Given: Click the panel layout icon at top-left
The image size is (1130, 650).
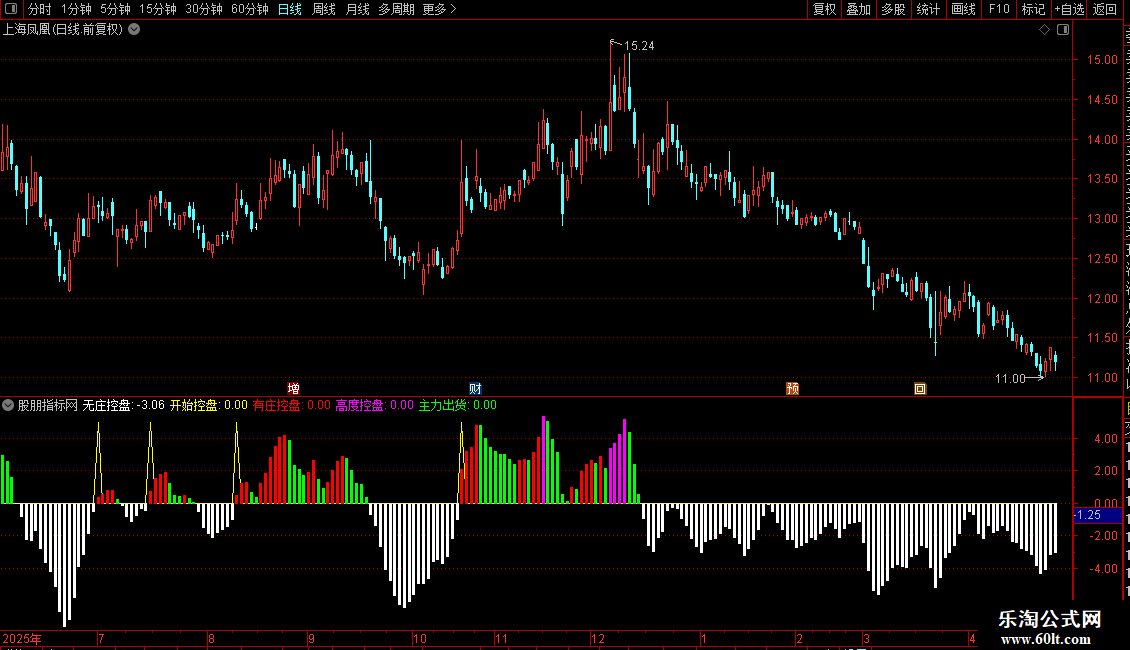Looking at the screenshot, I should coord(11,9).
